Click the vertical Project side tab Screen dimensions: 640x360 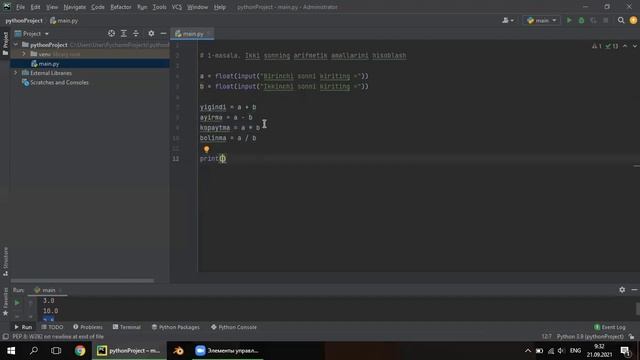click(x=5, y=44)
